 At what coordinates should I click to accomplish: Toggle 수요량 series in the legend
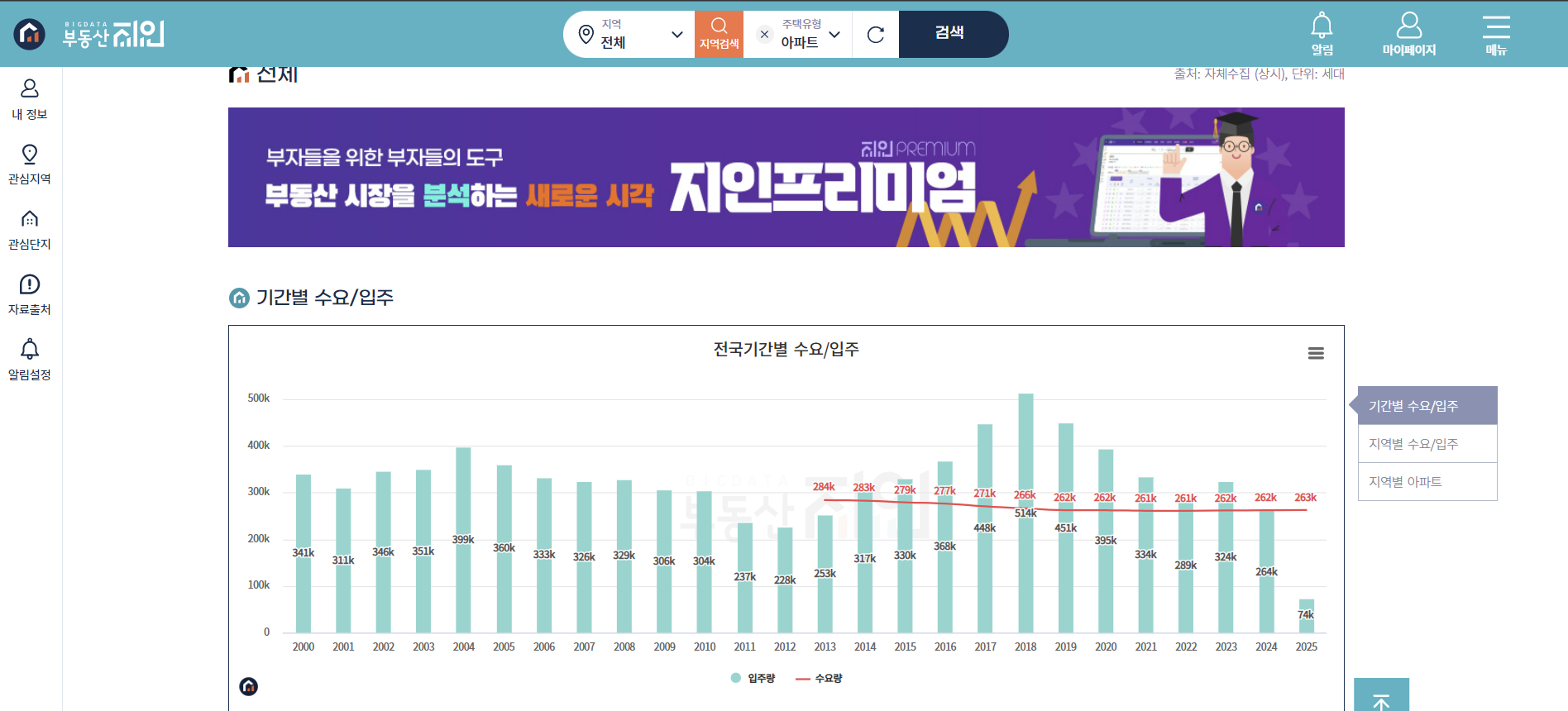click(x=819, y=678)
